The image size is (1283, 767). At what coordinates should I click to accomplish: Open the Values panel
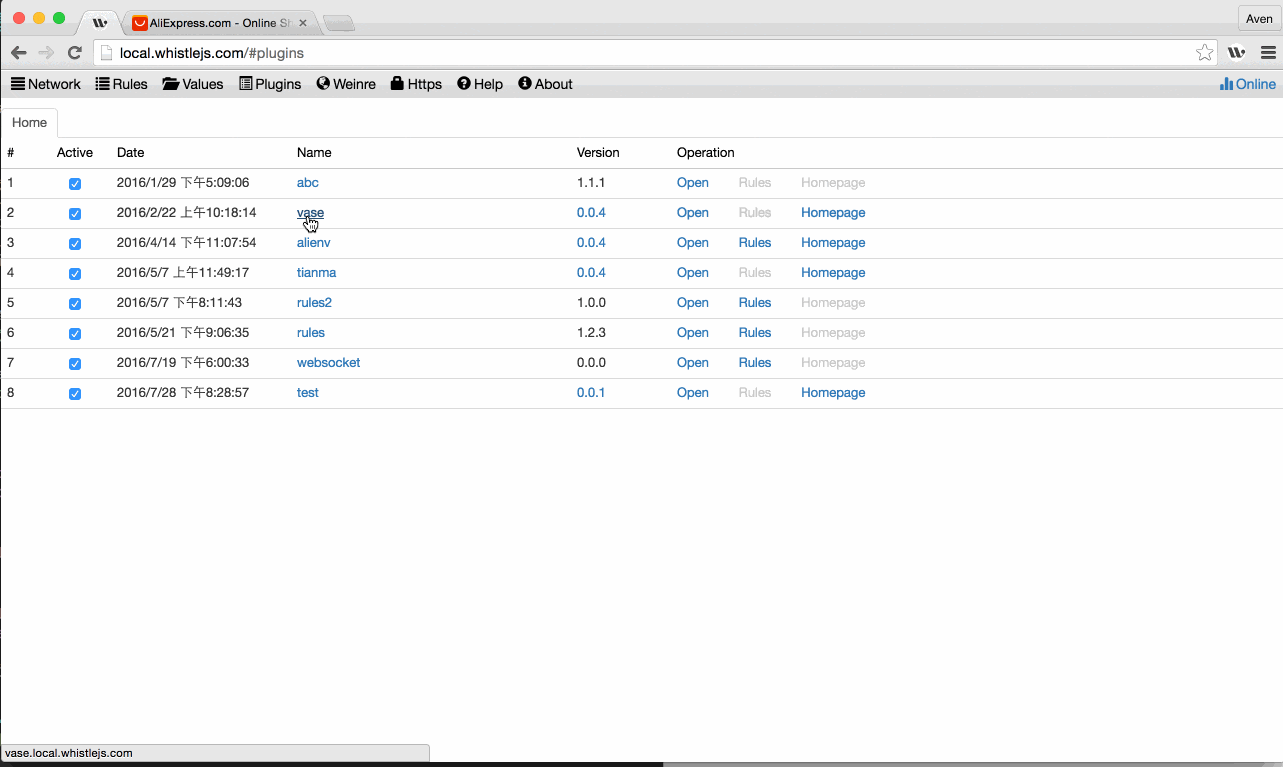pos(192,84)
